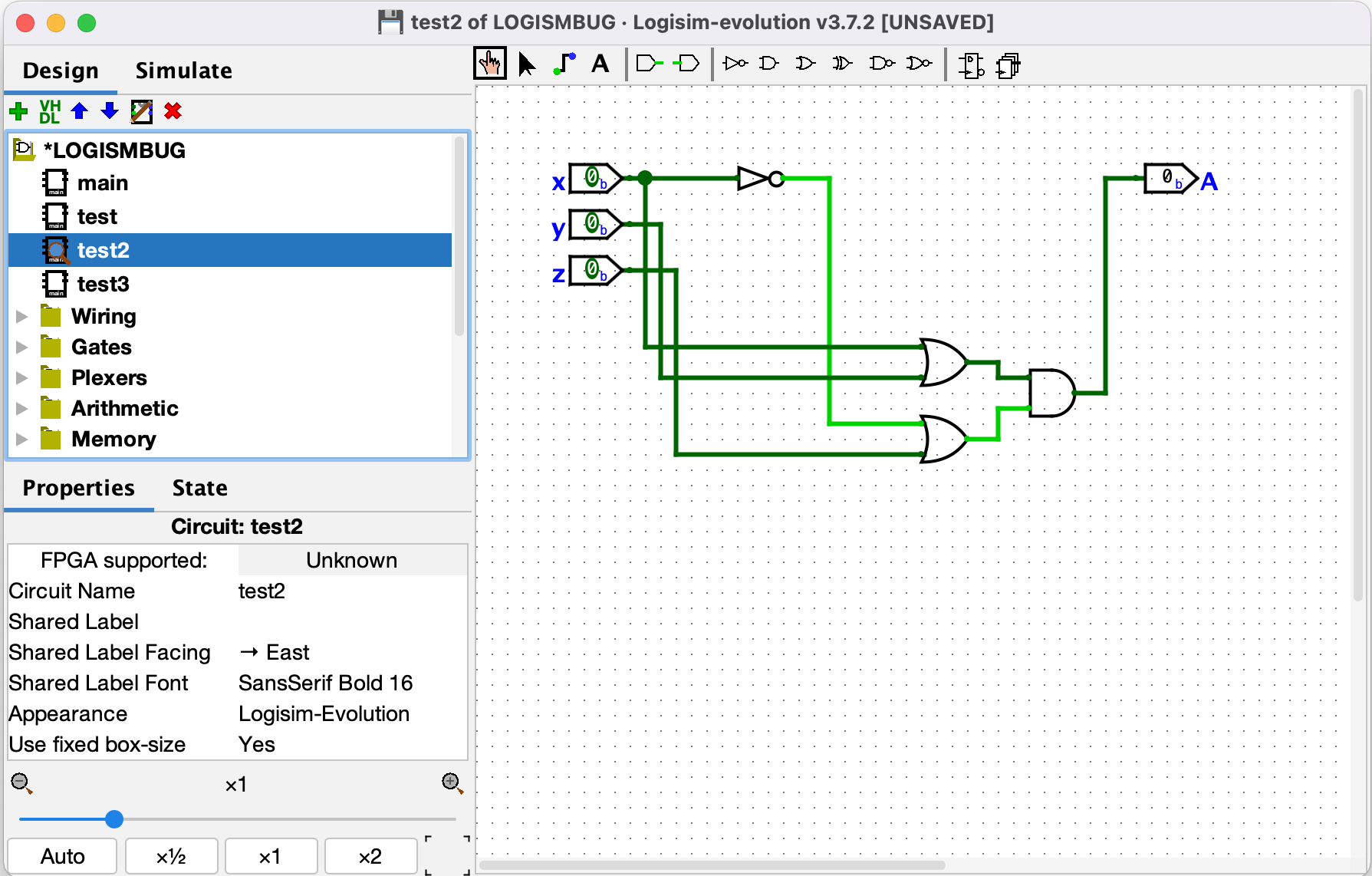Toggle the x input pin value

[591, 180]
